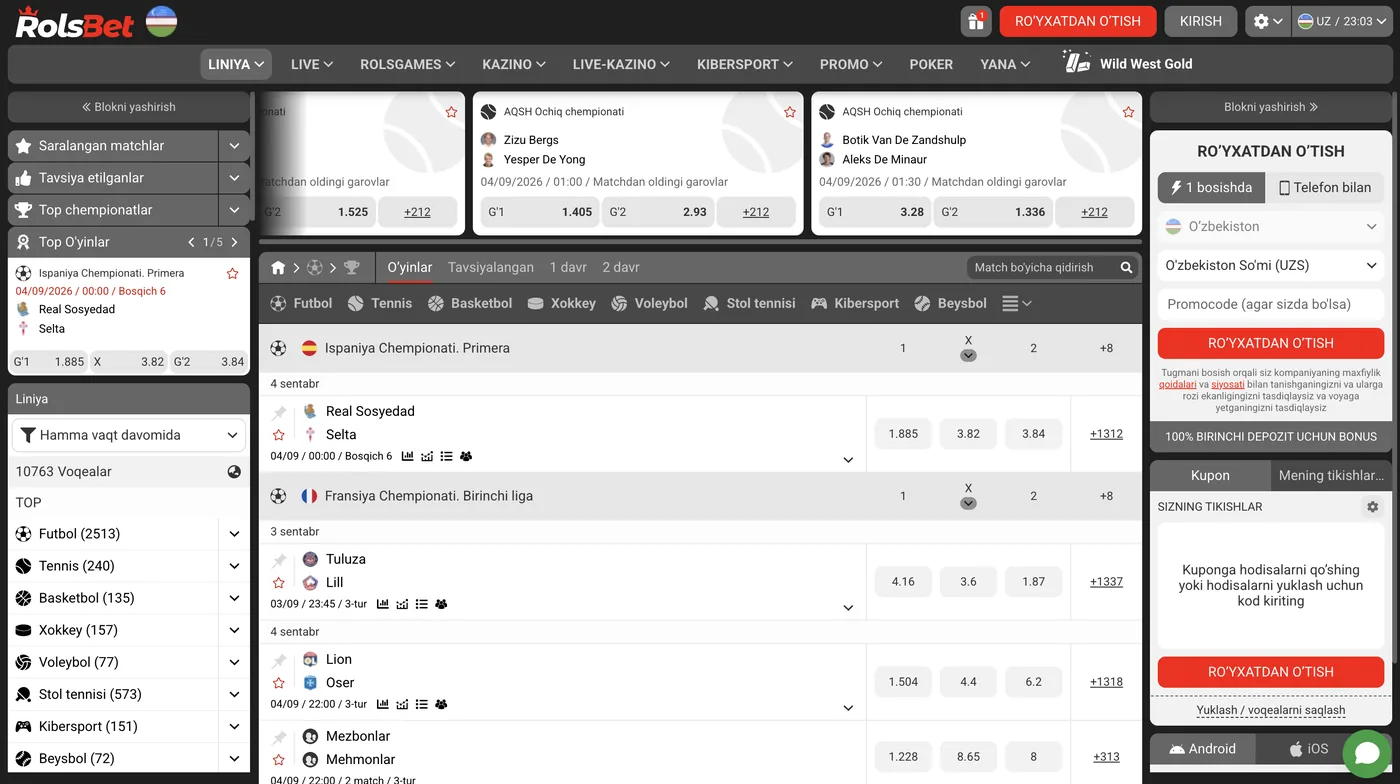Viewport: 1400px width, 784px height.
Task: Go to home breadcrumb icon
Action: tap(278, 267)
